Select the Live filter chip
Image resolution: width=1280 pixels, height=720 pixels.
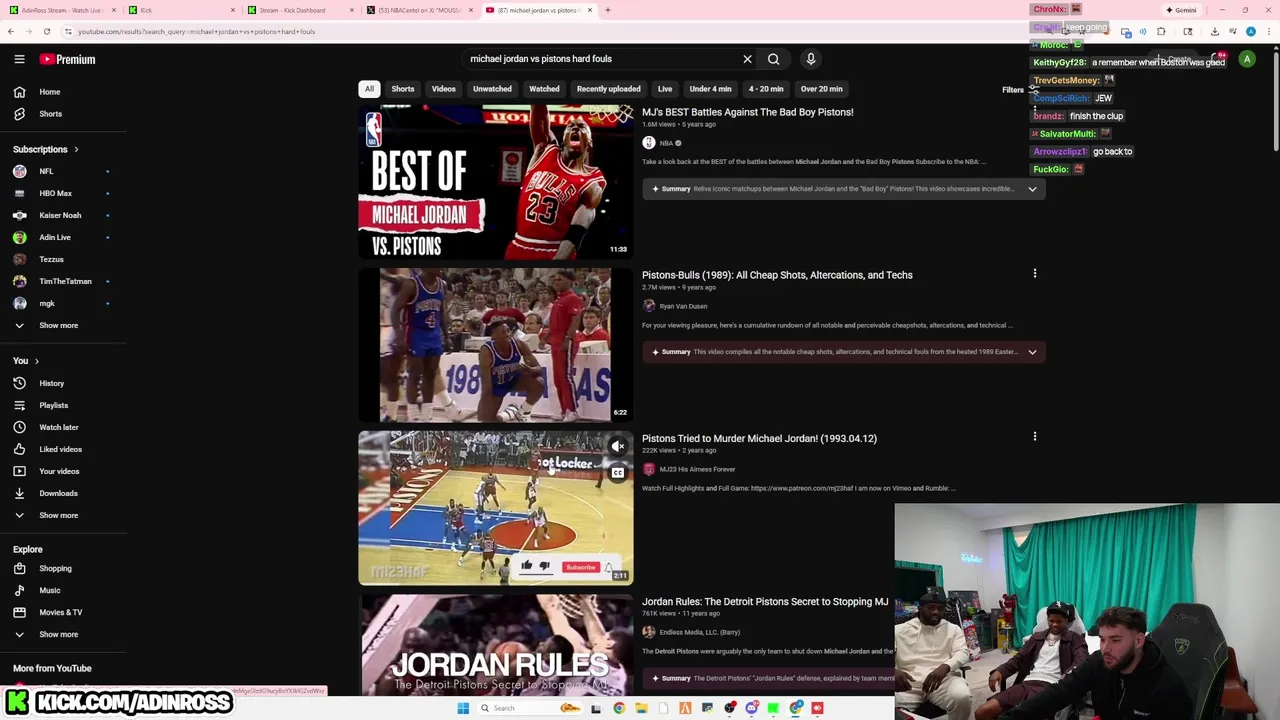point(665,89)
